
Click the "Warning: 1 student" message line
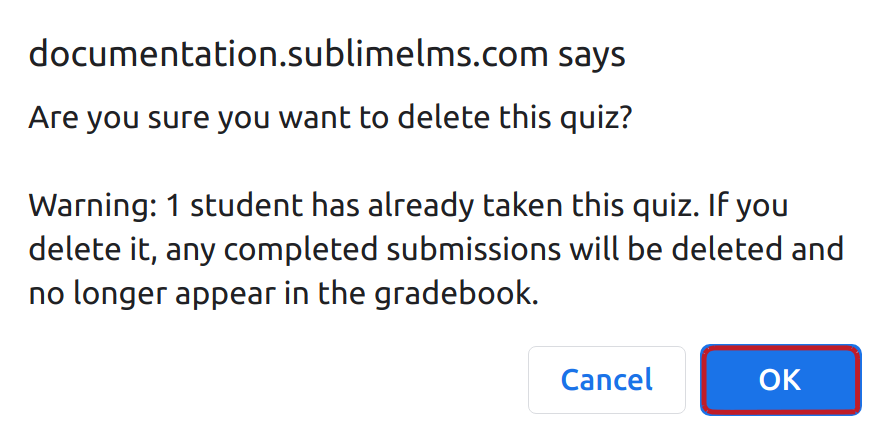(x=408, y=205)
